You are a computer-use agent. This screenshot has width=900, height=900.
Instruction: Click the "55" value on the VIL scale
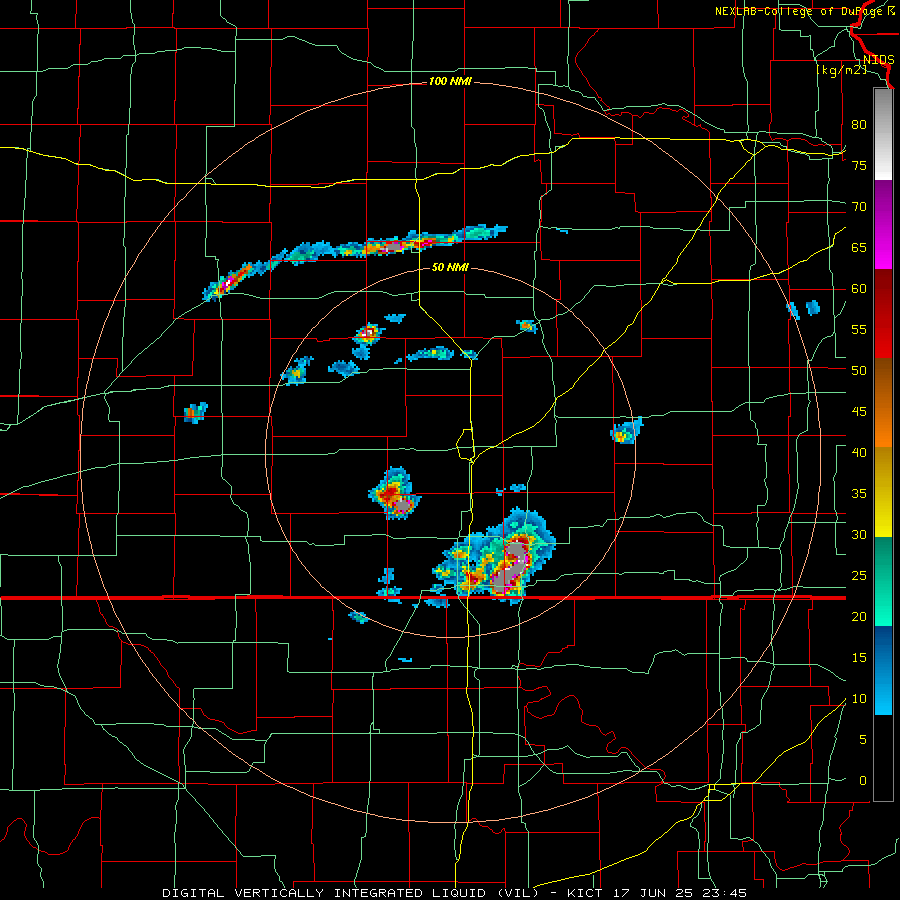pyautogui.click(x=859, y=329)
